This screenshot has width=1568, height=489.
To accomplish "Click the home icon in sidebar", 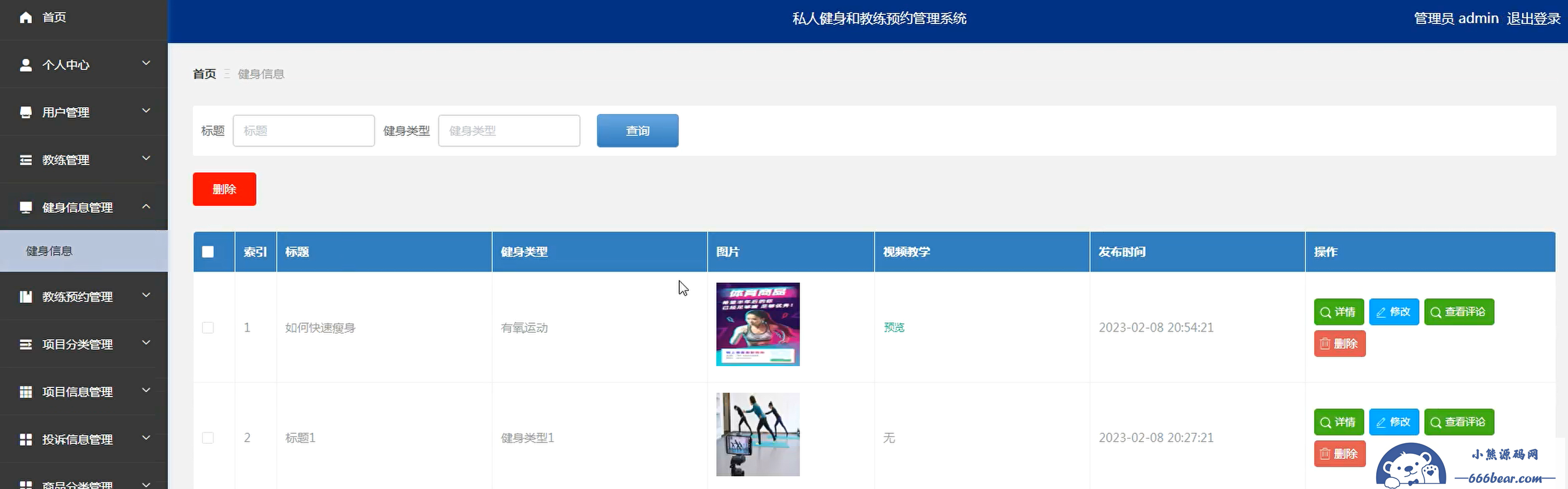I will coord(26,17).
